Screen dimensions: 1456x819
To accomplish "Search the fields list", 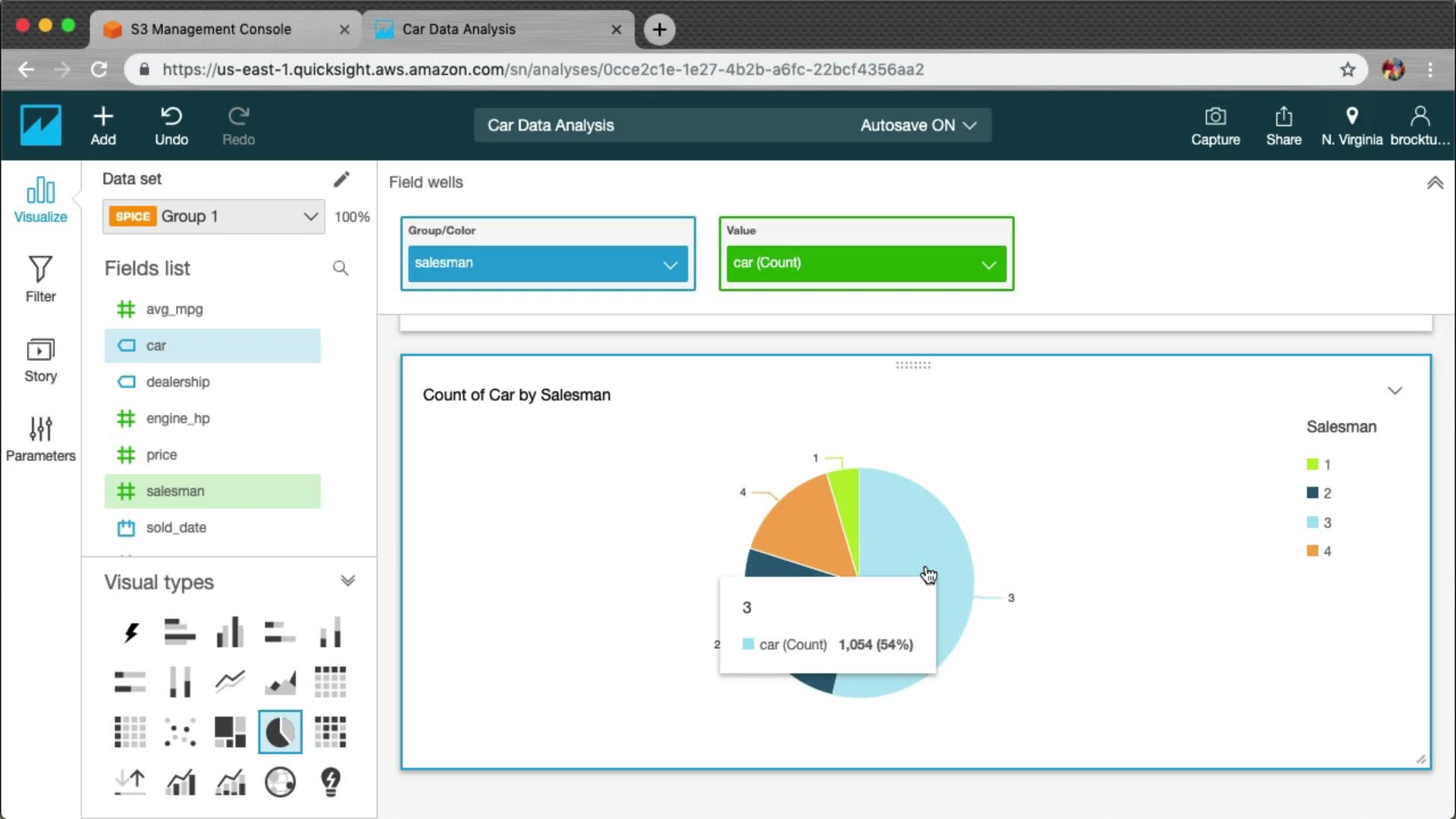I will coord(340,268).
